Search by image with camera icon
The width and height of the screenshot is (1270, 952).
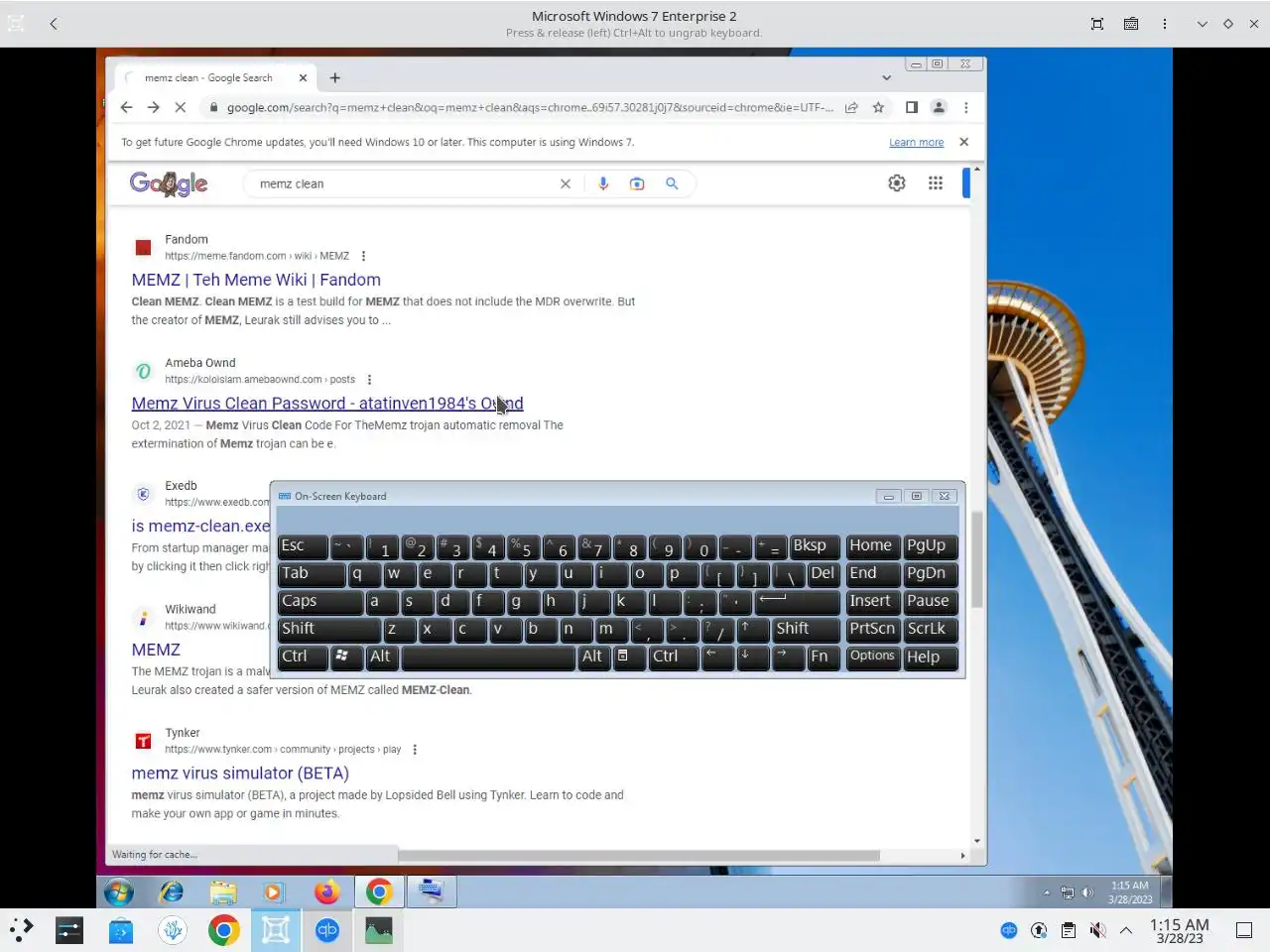click(x=637, y=183)
